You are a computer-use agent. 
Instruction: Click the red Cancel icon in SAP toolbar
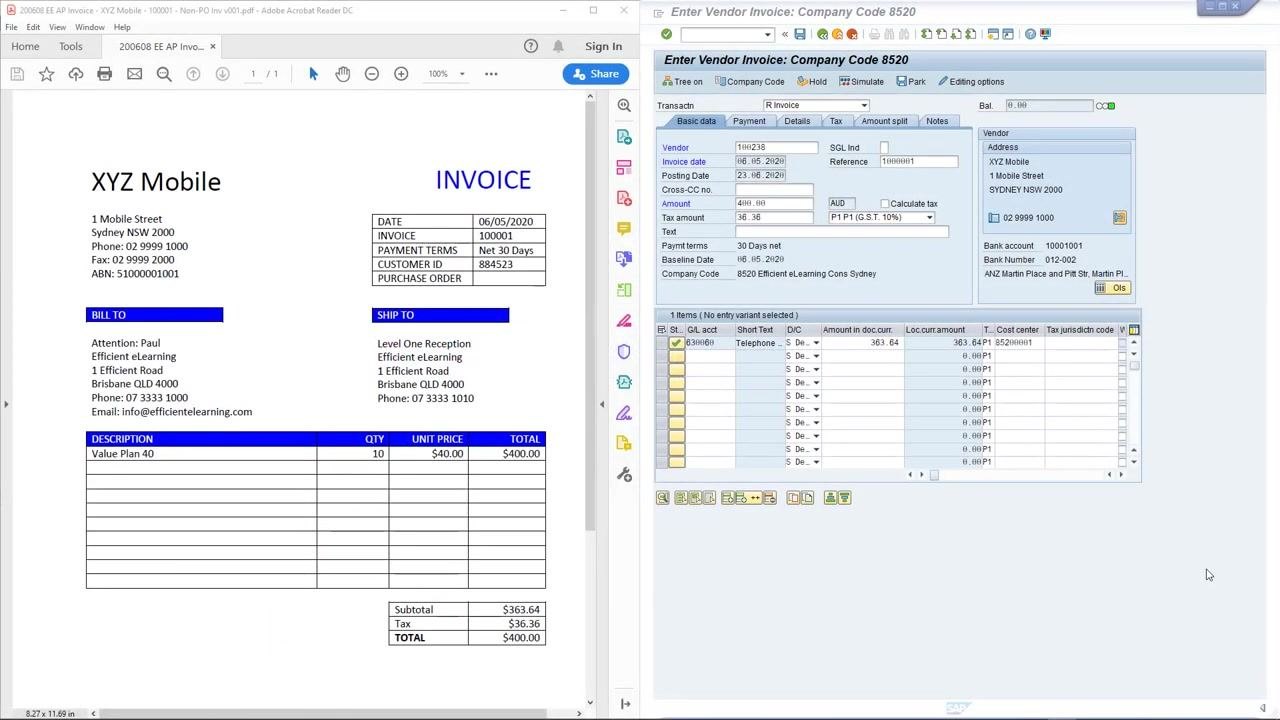pos(852,34)
